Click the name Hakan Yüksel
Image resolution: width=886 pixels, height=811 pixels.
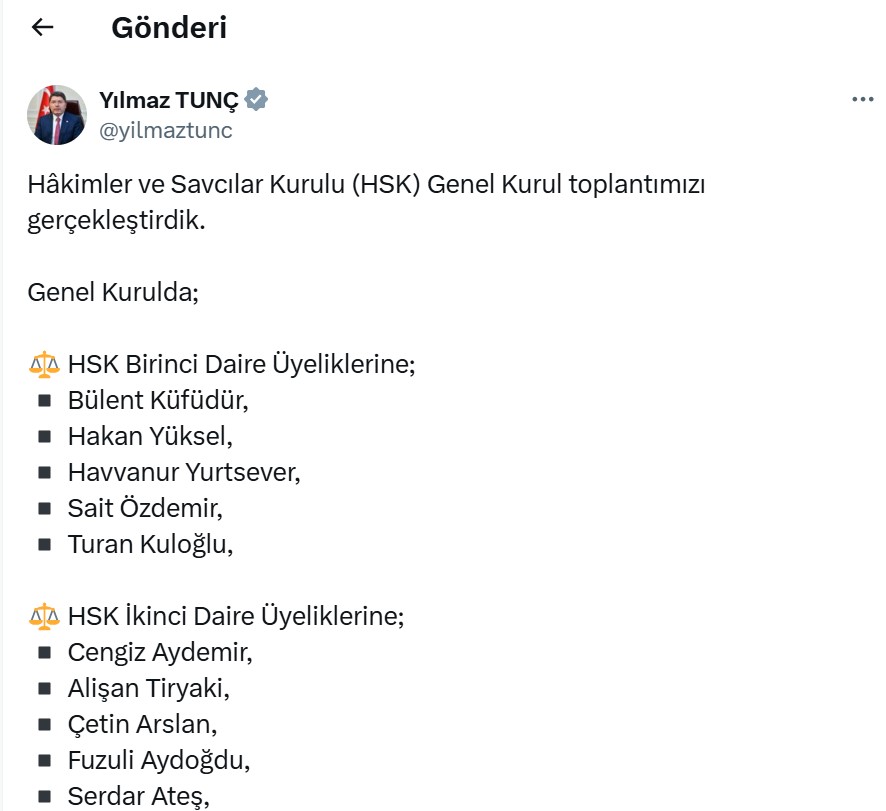(x=149, y=436)
